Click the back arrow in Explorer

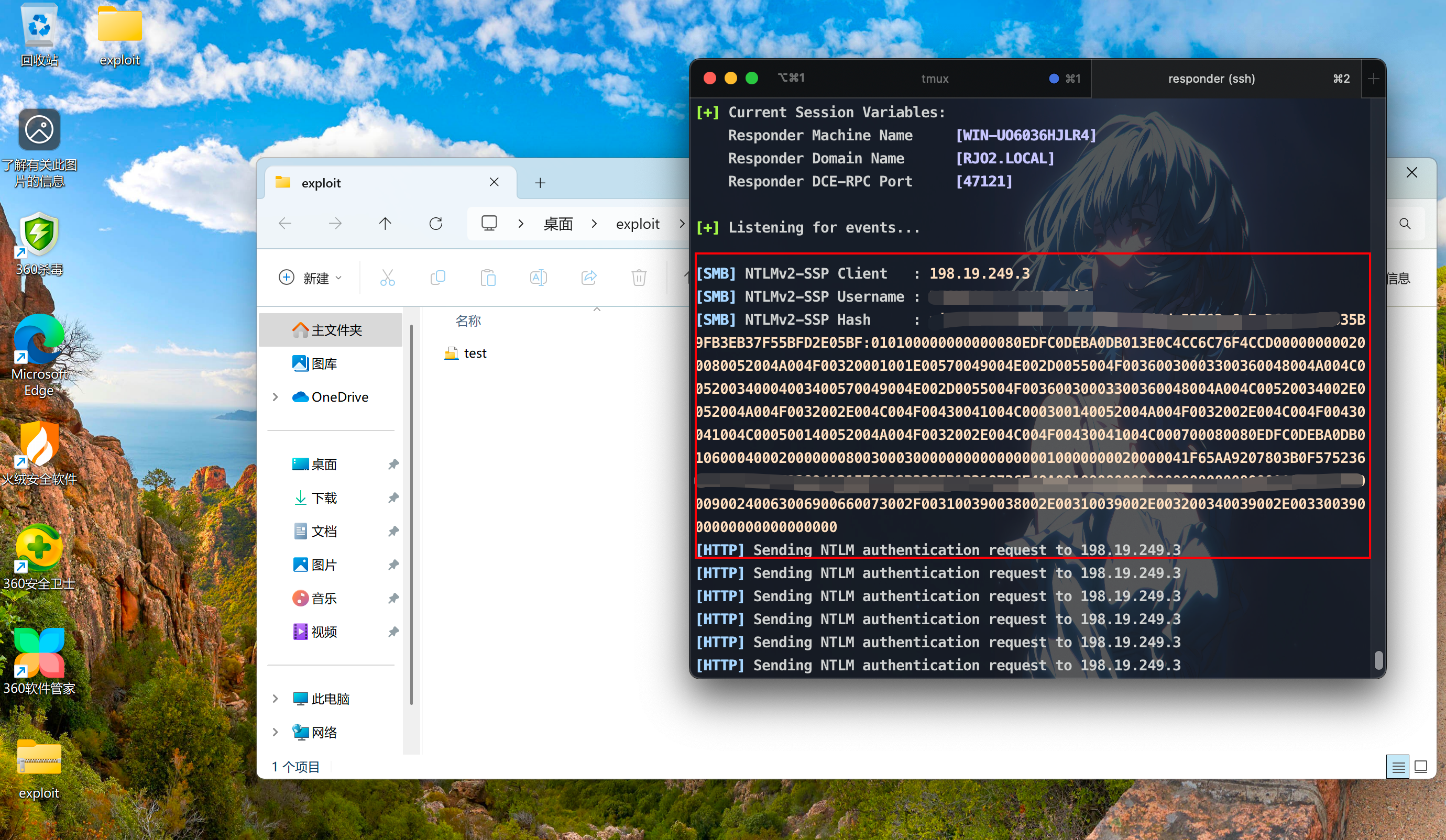[x=284, y=224]
